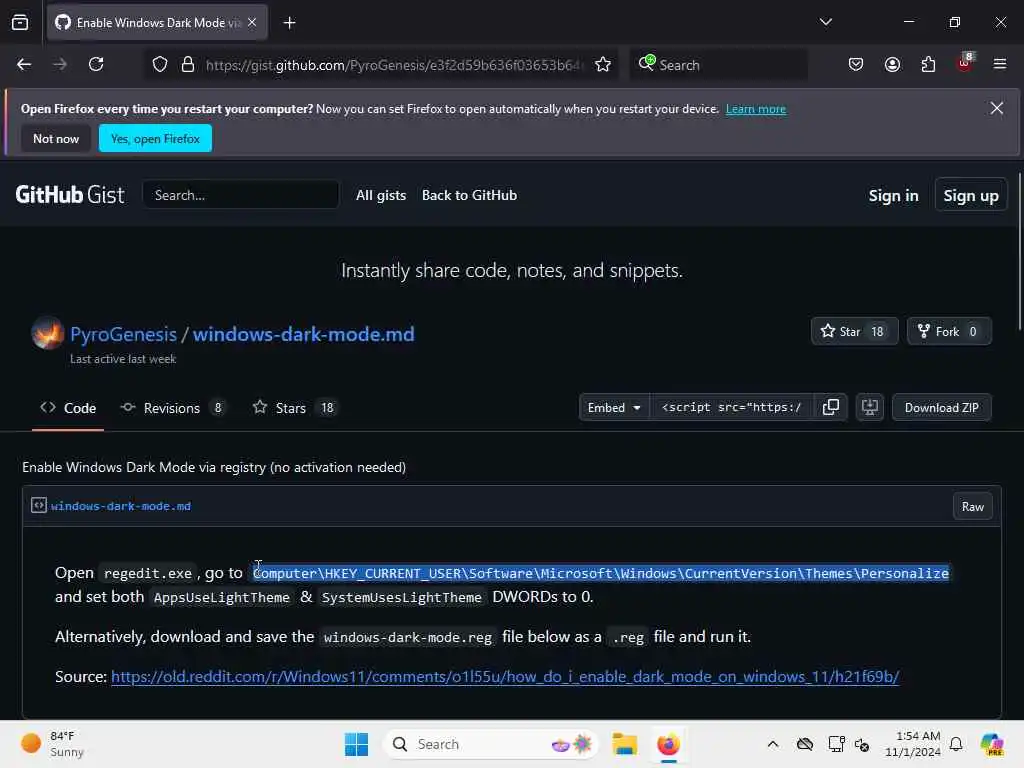Viewport: 1024px width, 768px height.
Task: Open the notifications bell icon
Action: click(x=956, y=744)
